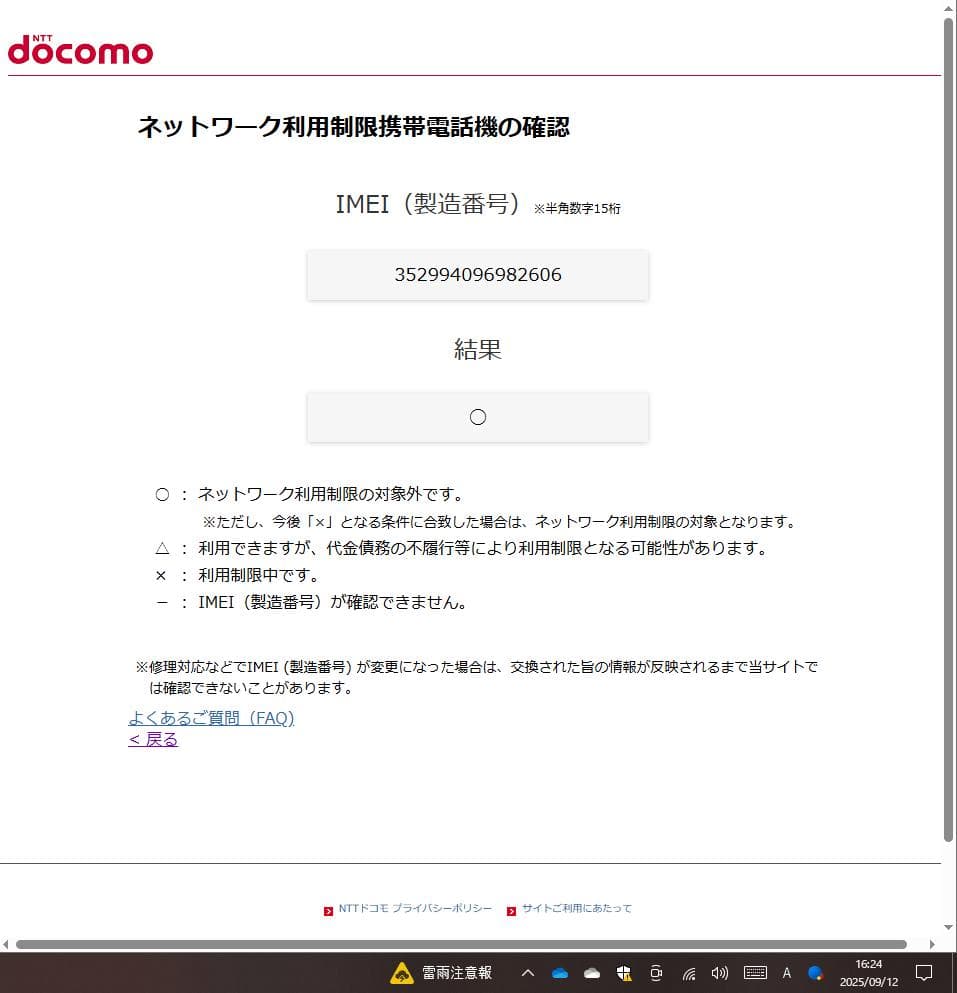
Task: Click the blue OneDrive cloud tray icon
Action: [560, 973]
